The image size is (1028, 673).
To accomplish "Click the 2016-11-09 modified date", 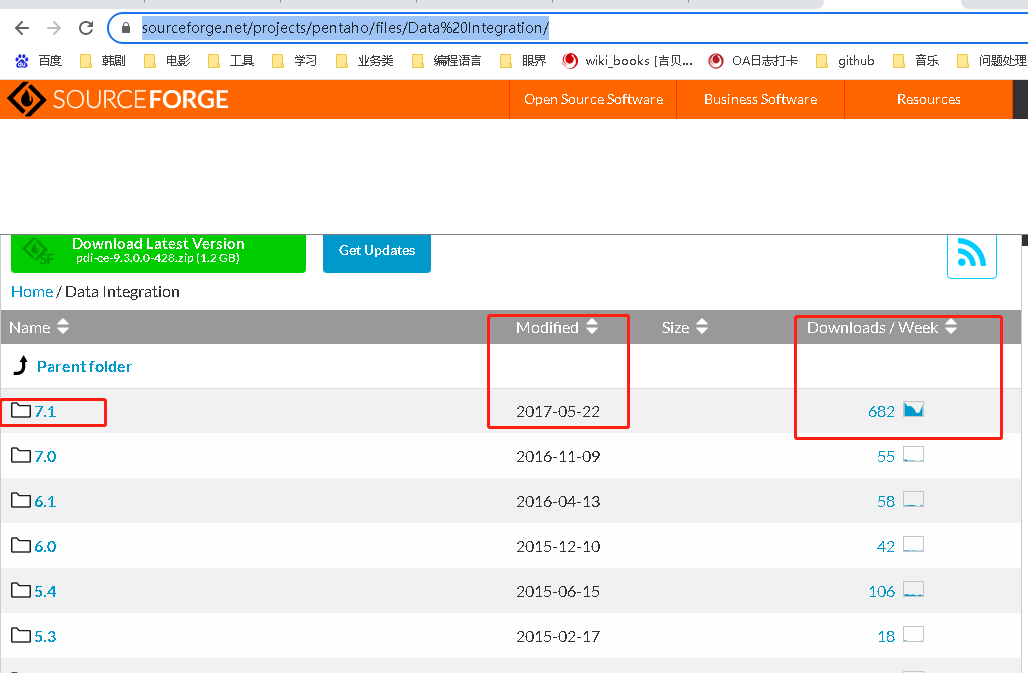I will click(558, 457).
